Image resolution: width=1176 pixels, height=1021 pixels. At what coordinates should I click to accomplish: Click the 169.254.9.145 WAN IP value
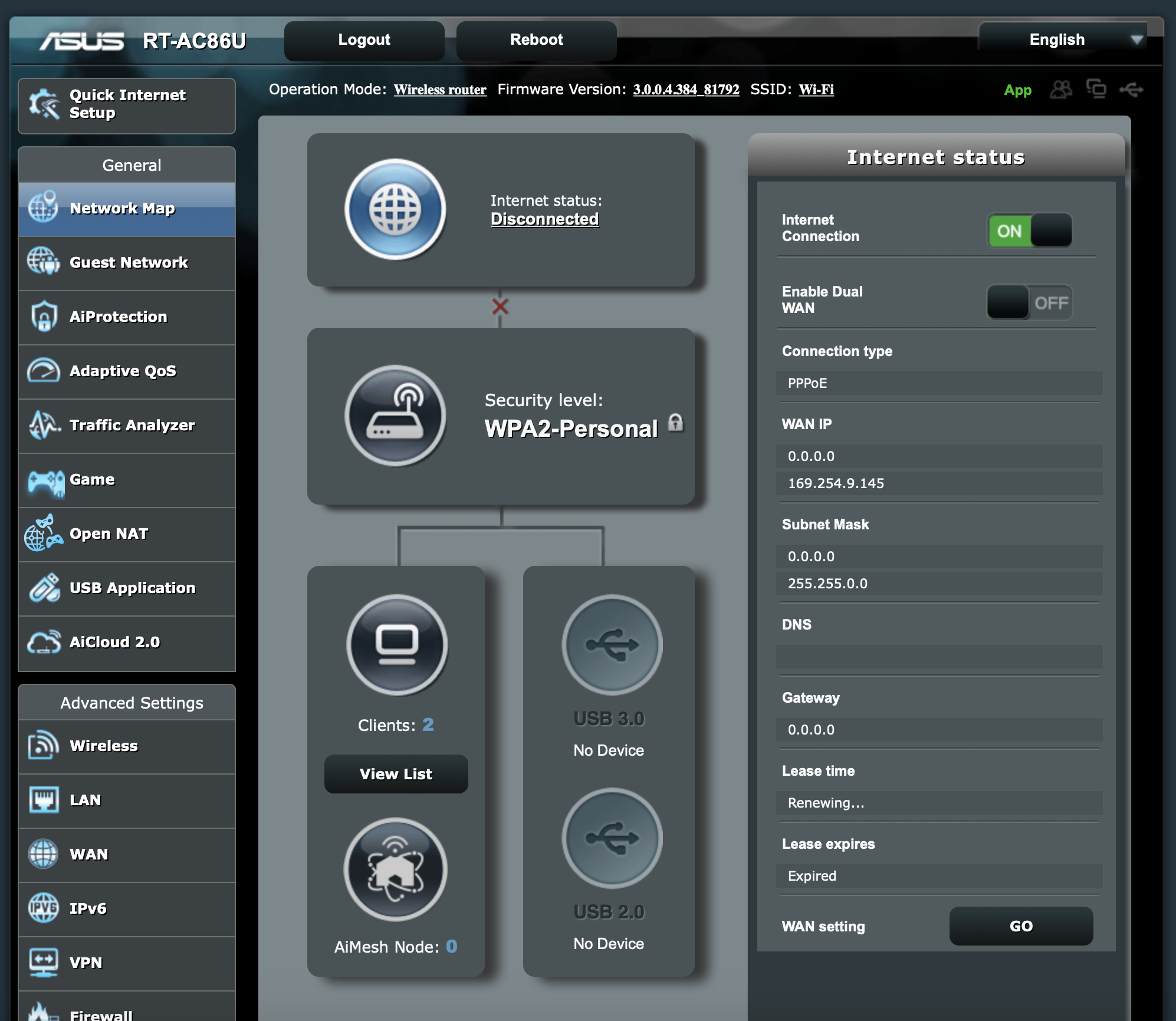tap(940, 483)
